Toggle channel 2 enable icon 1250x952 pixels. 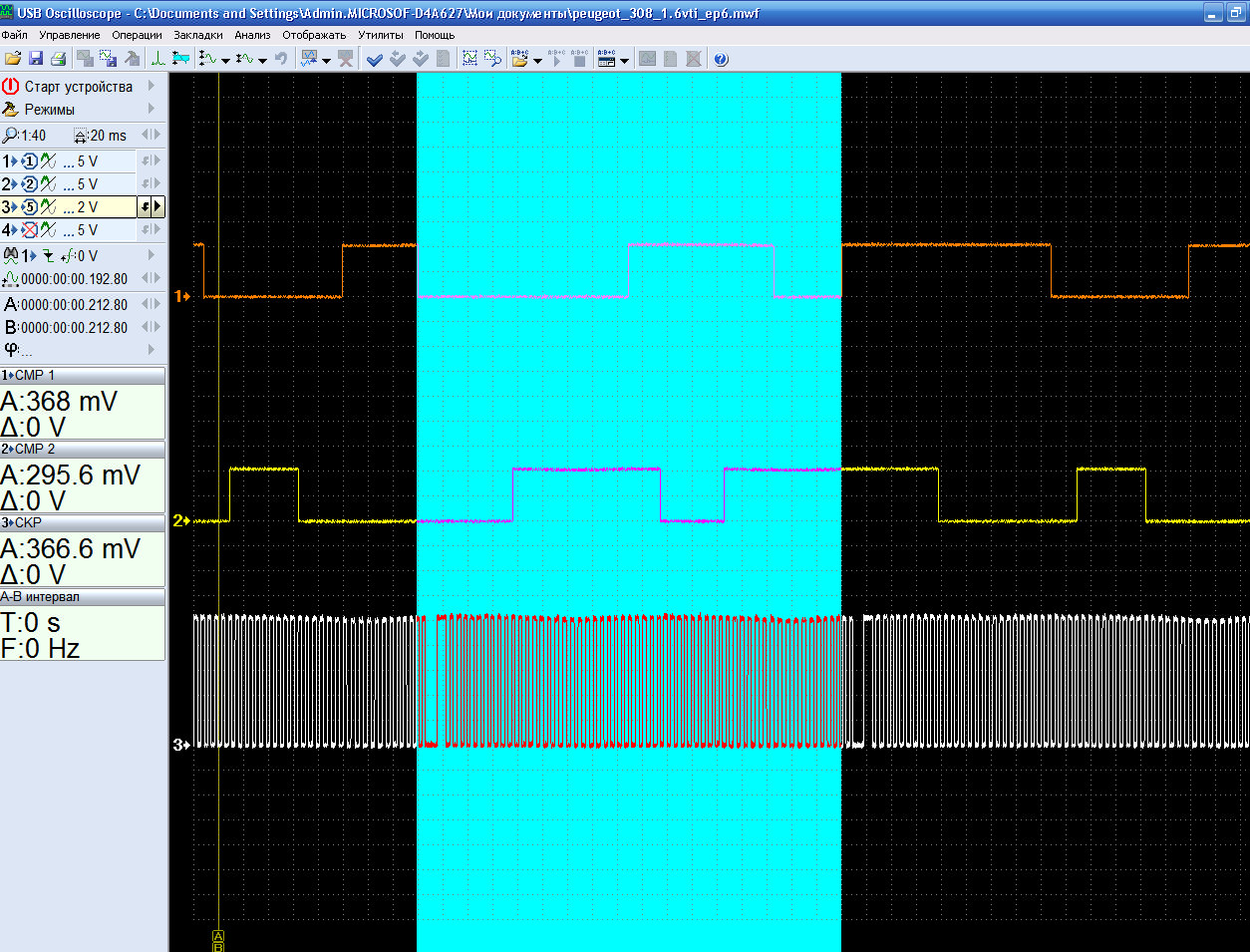point(29,184)
